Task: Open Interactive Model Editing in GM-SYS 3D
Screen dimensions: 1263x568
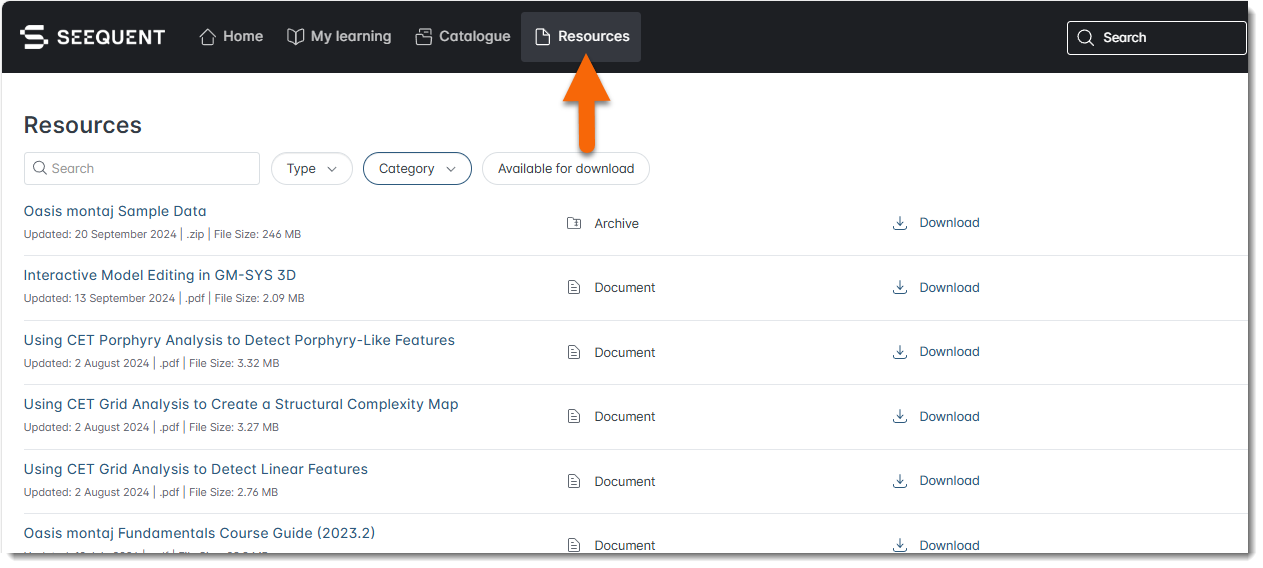Action: [160, 276]
